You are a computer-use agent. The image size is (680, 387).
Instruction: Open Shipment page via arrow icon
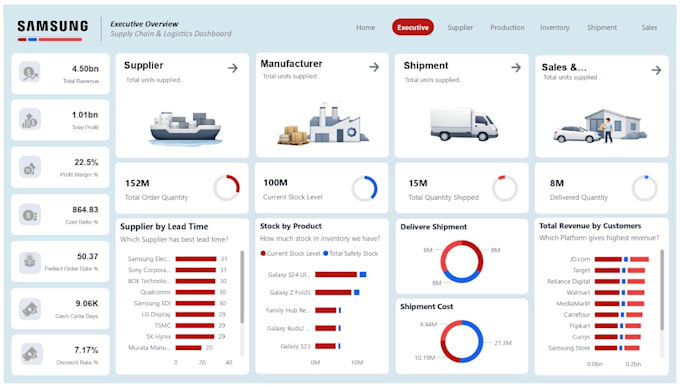click(x=516, y=67)
